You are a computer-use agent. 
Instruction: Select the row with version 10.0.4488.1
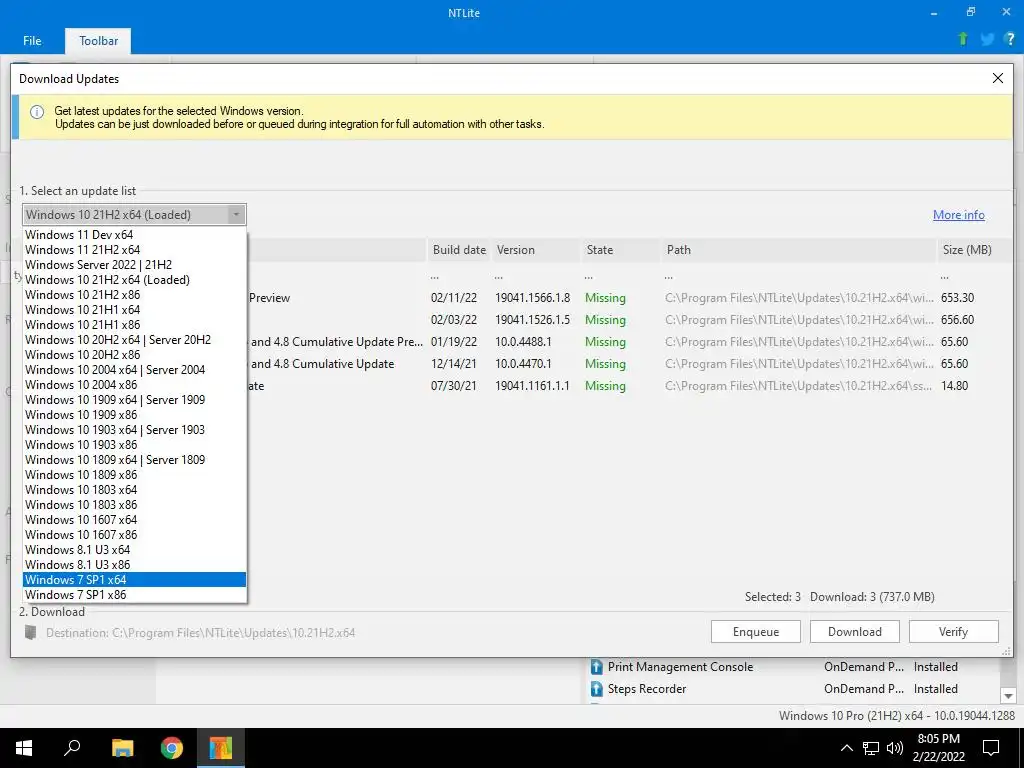coord(630,342)
